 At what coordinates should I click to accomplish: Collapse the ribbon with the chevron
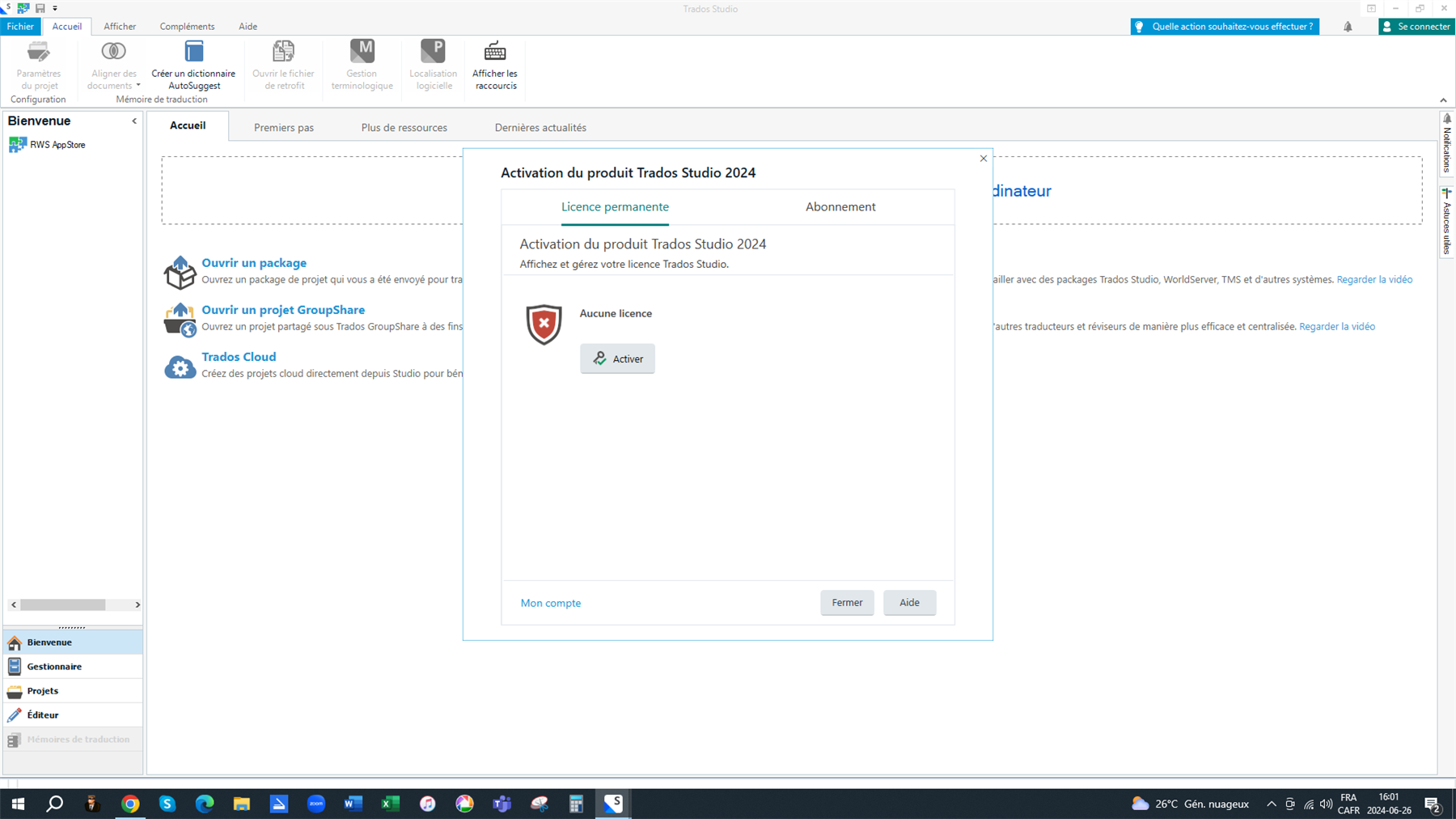(x=1443, y=100)
